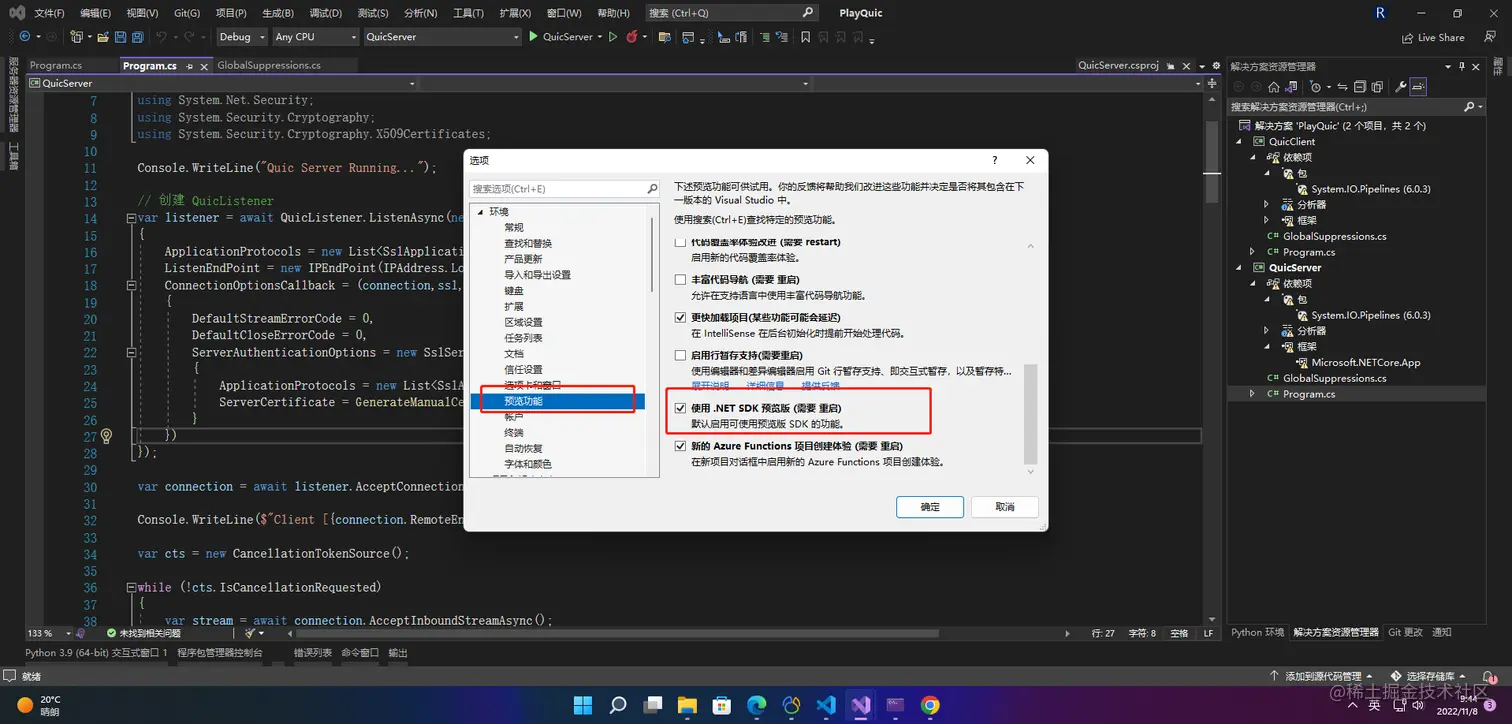The width and height of the screenshot is (1512, 724).
Task: Open the Debug configuration dropdown
Action: pos(240,36)
